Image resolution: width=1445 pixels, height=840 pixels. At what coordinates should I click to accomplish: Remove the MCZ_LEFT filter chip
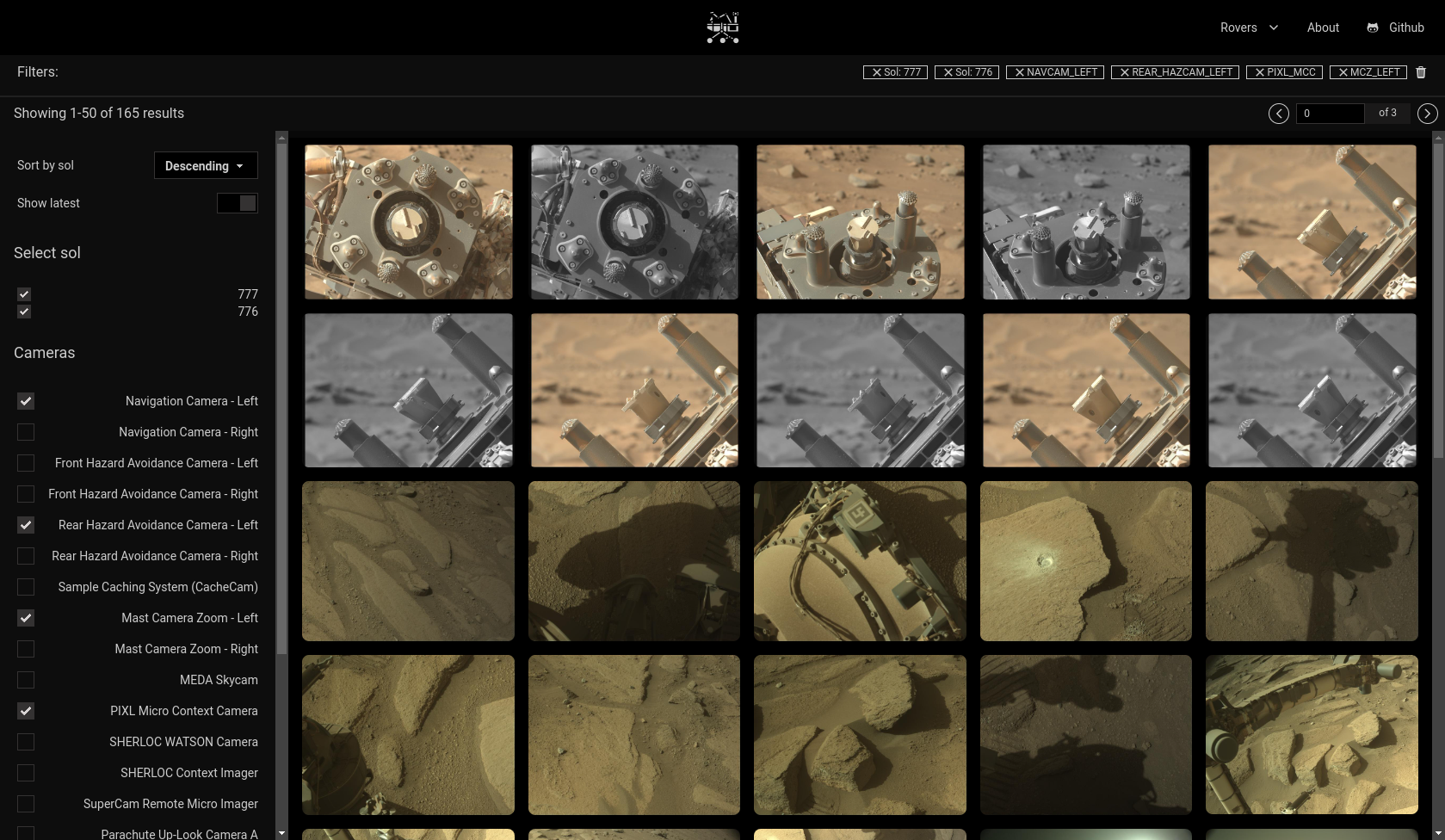(x=1368, y=72)
